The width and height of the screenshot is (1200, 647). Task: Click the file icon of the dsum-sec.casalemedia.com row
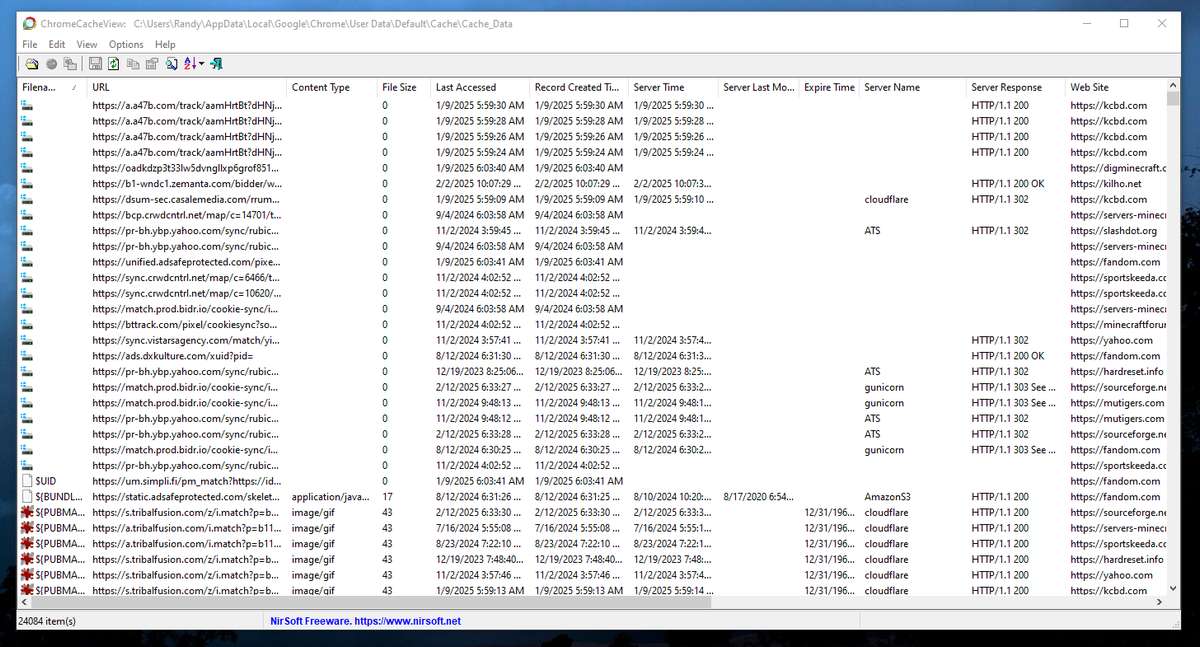coord(28,199)
